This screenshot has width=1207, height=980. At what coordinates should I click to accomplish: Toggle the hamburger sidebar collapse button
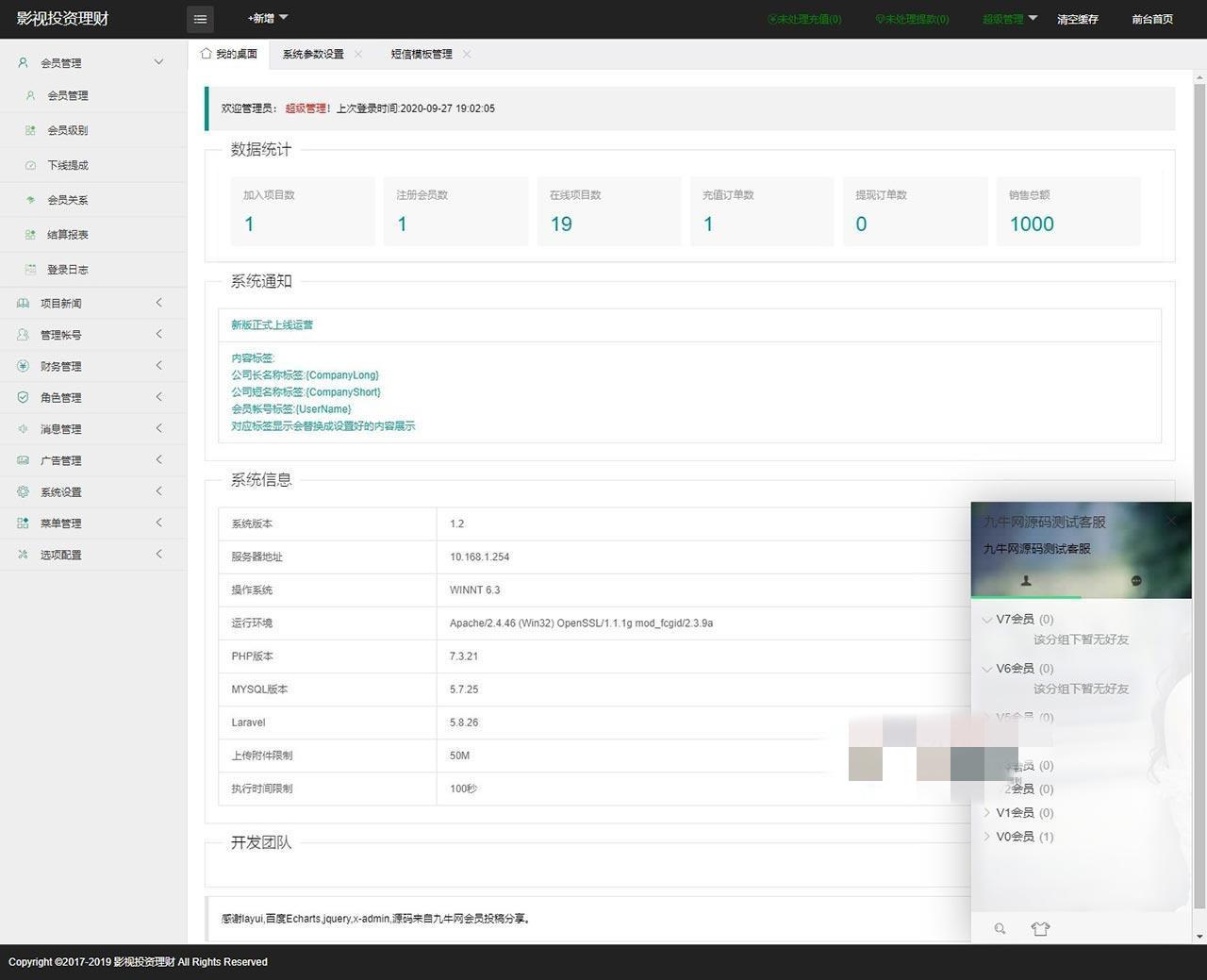point(200,19)
